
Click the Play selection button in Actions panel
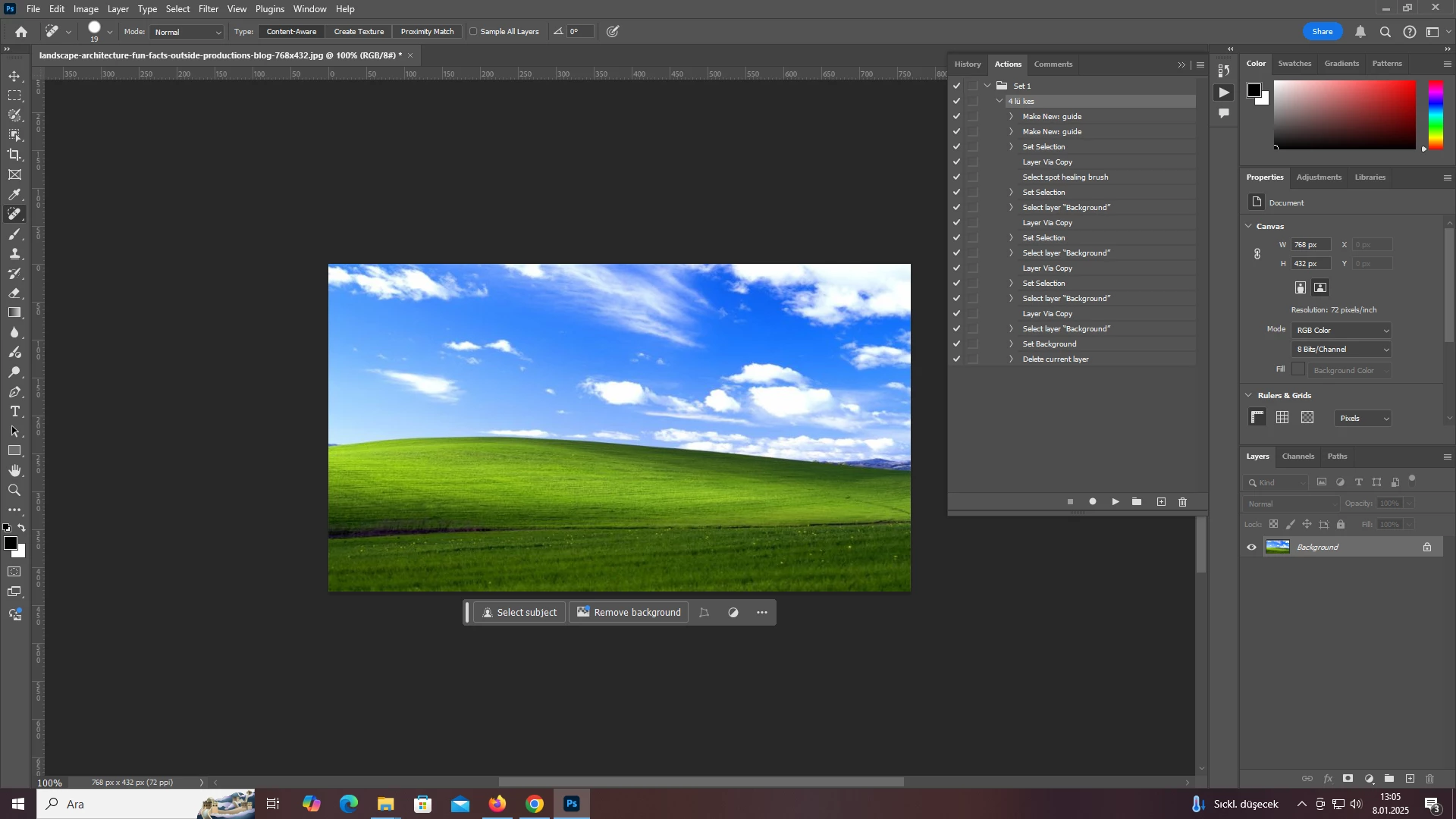(1116, 502)
